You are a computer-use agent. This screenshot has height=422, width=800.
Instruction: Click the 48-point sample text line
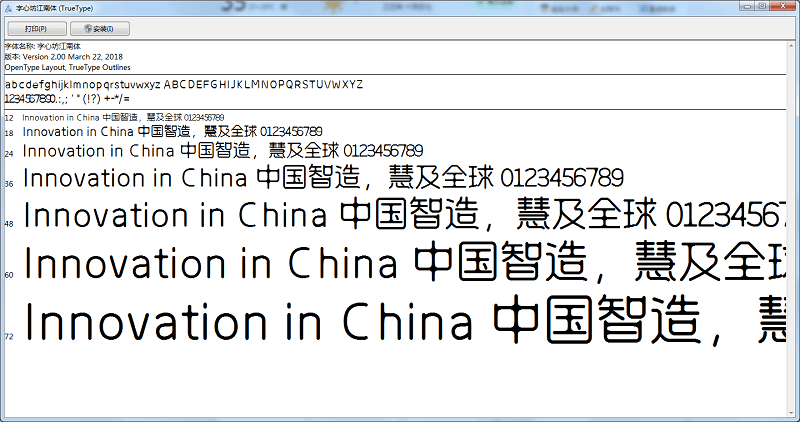coord(400,216)
